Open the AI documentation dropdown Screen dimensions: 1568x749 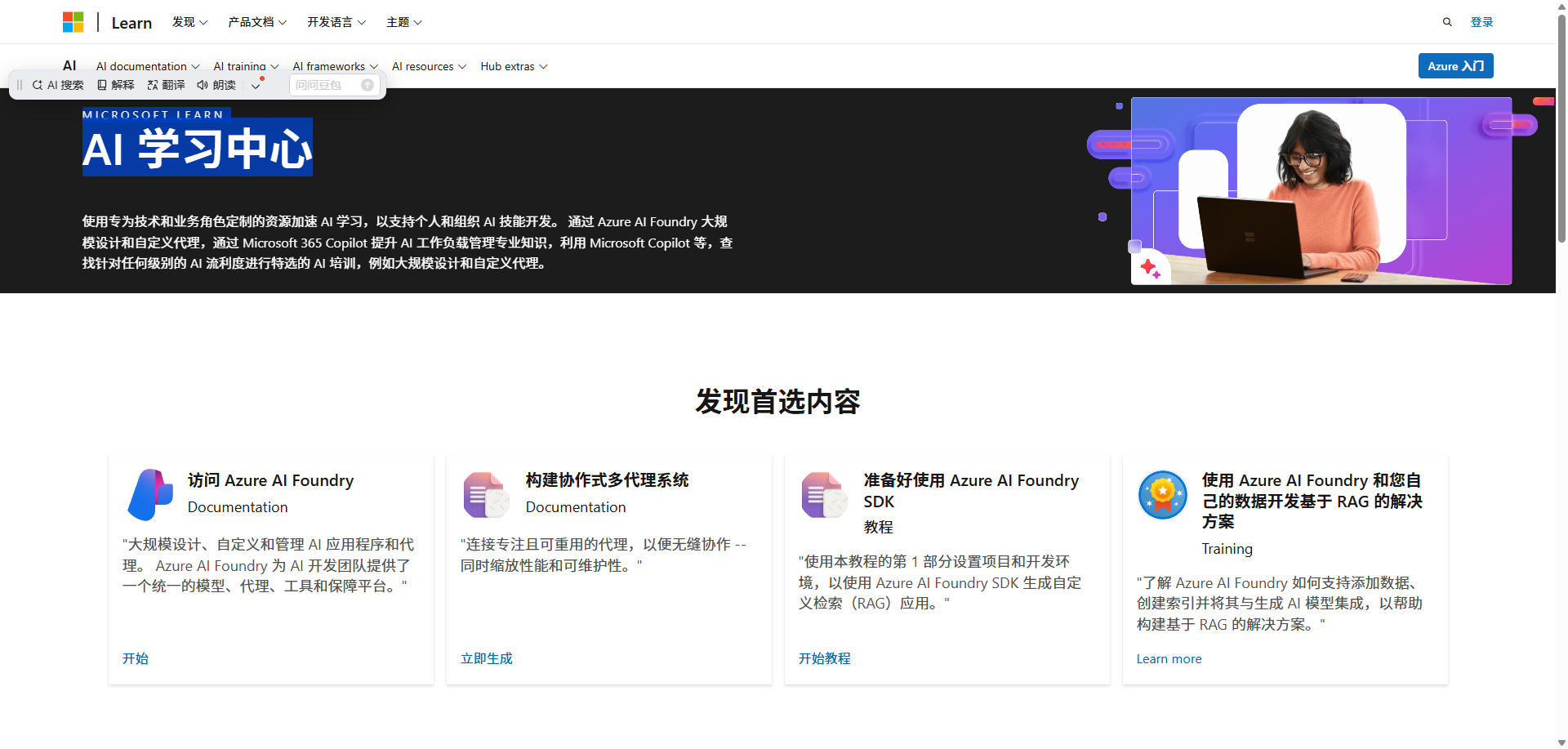pos(148,66)
